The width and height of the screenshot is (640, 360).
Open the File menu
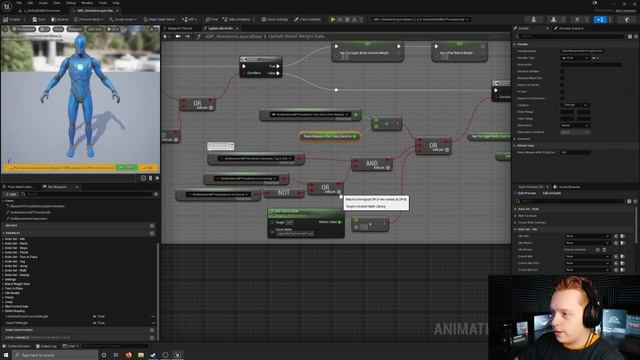coord(19,3)
